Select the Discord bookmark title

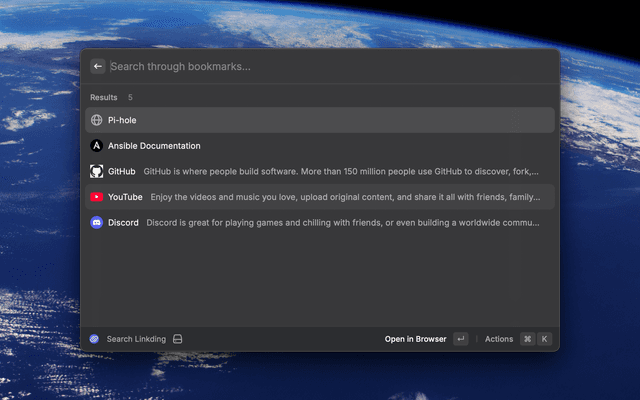pyautogui.click(x=123, y=223)
